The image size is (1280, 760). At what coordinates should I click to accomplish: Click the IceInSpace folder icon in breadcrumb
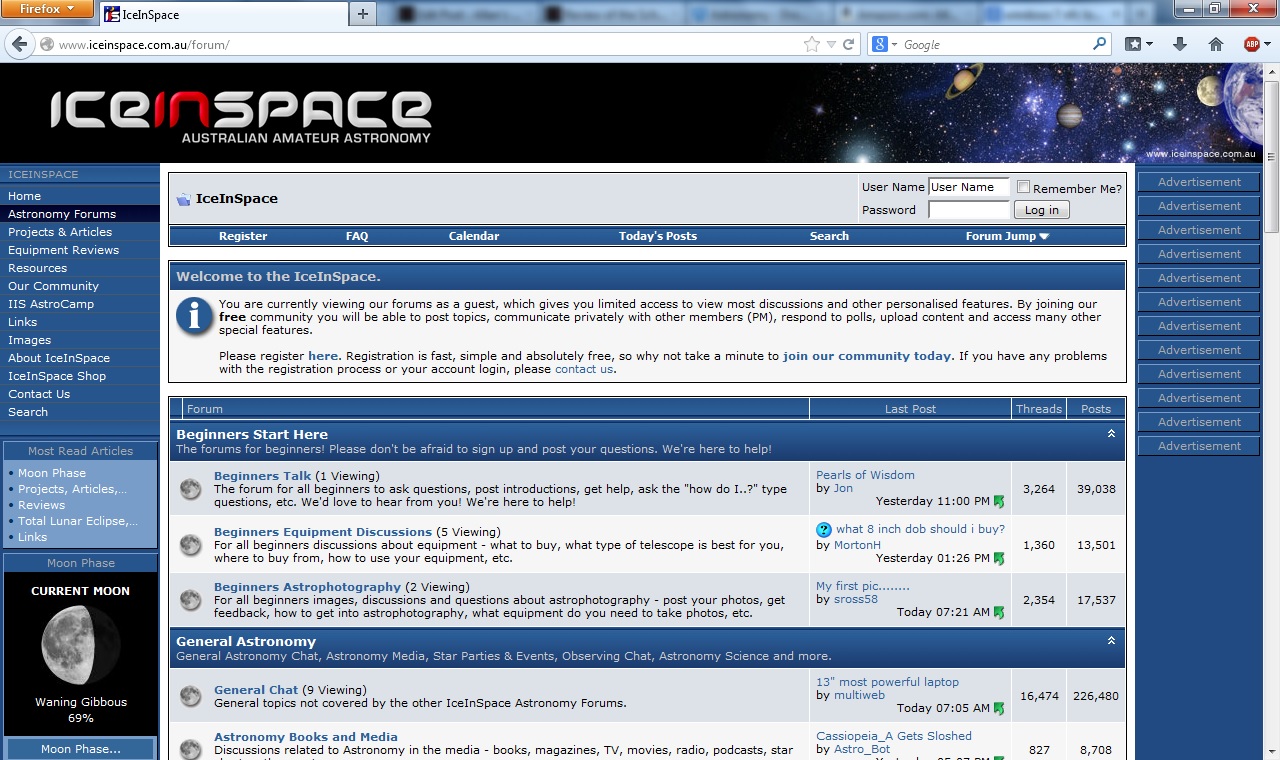click(183, 199)
